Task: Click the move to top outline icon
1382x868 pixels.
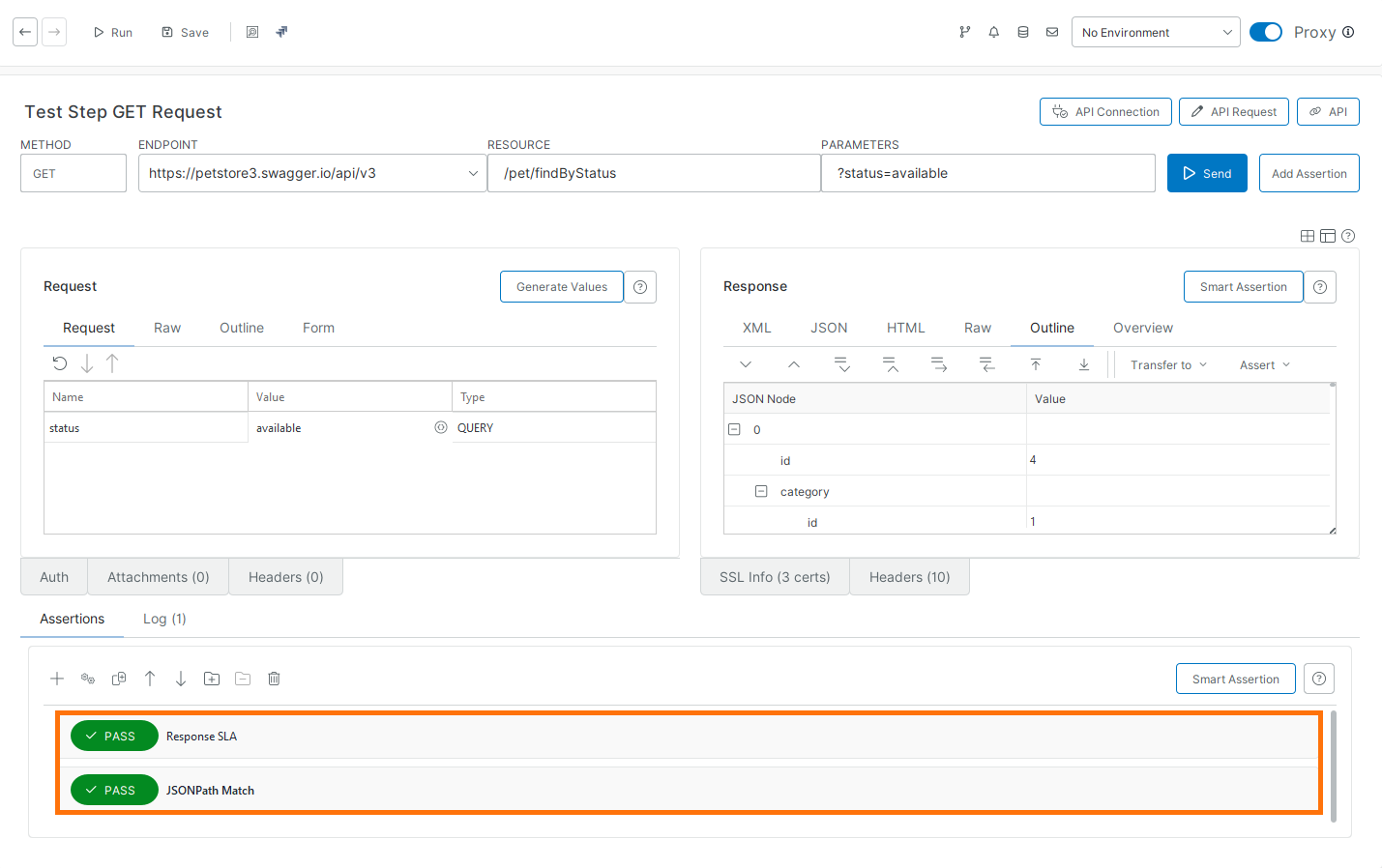Action: pos(1036,364)
